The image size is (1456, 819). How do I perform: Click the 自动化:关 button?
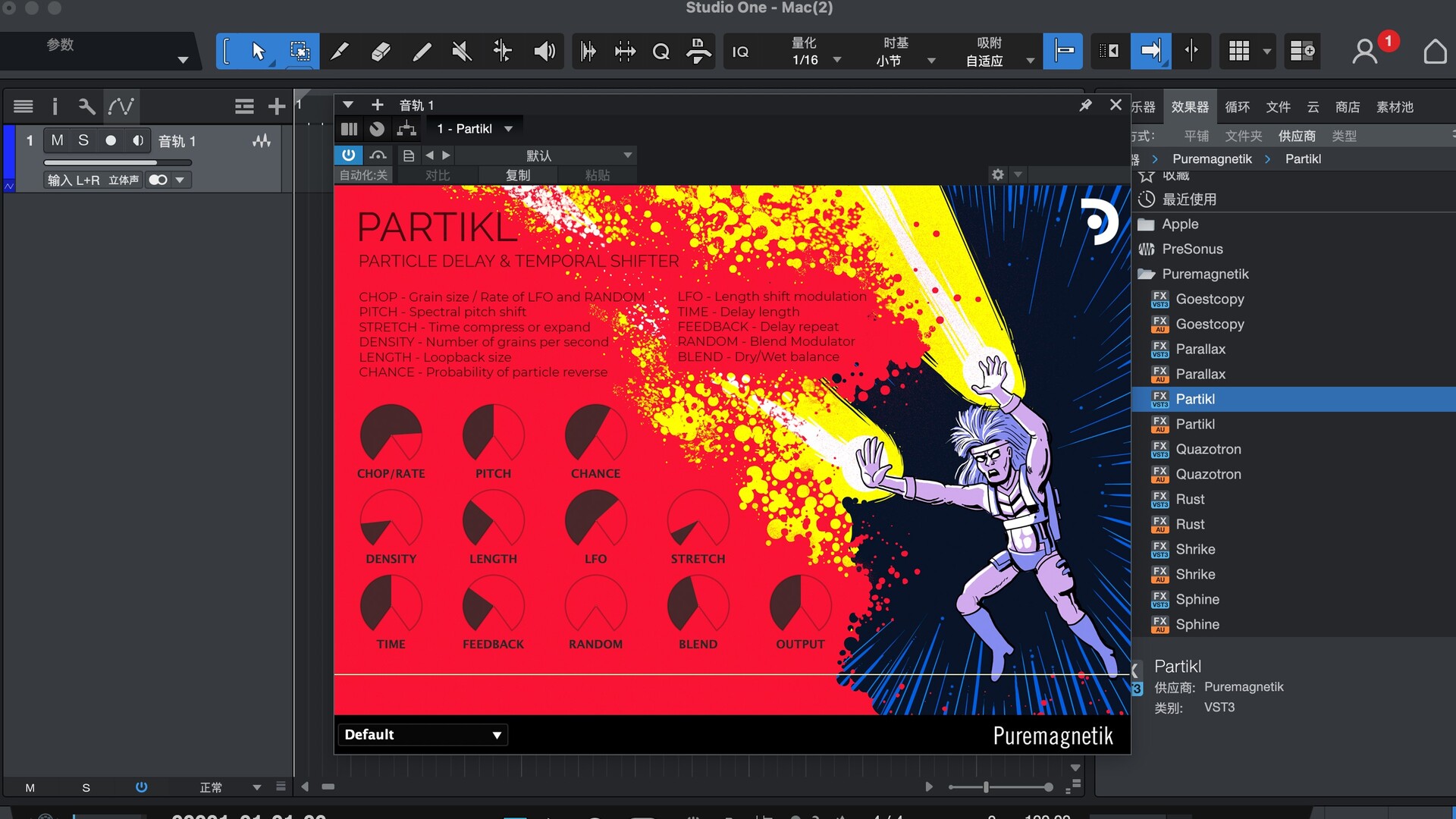(363, 175)
